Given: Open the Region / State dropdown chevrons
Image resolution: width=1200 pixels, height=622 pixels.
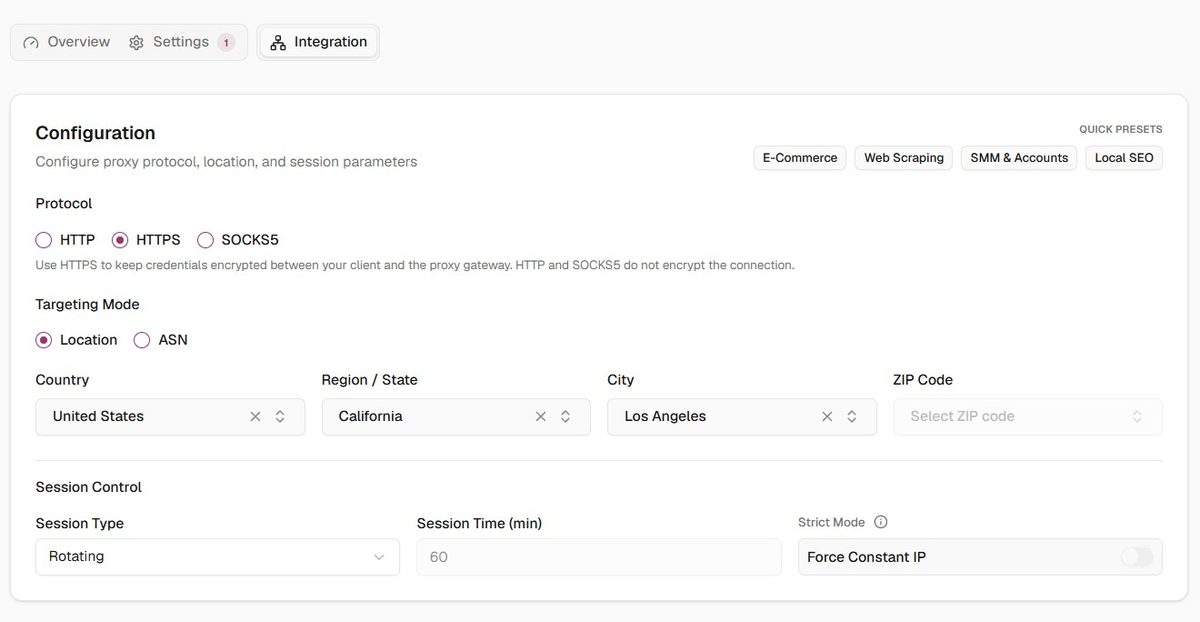Looking at the screenshot, I should [x=565, y=417].
